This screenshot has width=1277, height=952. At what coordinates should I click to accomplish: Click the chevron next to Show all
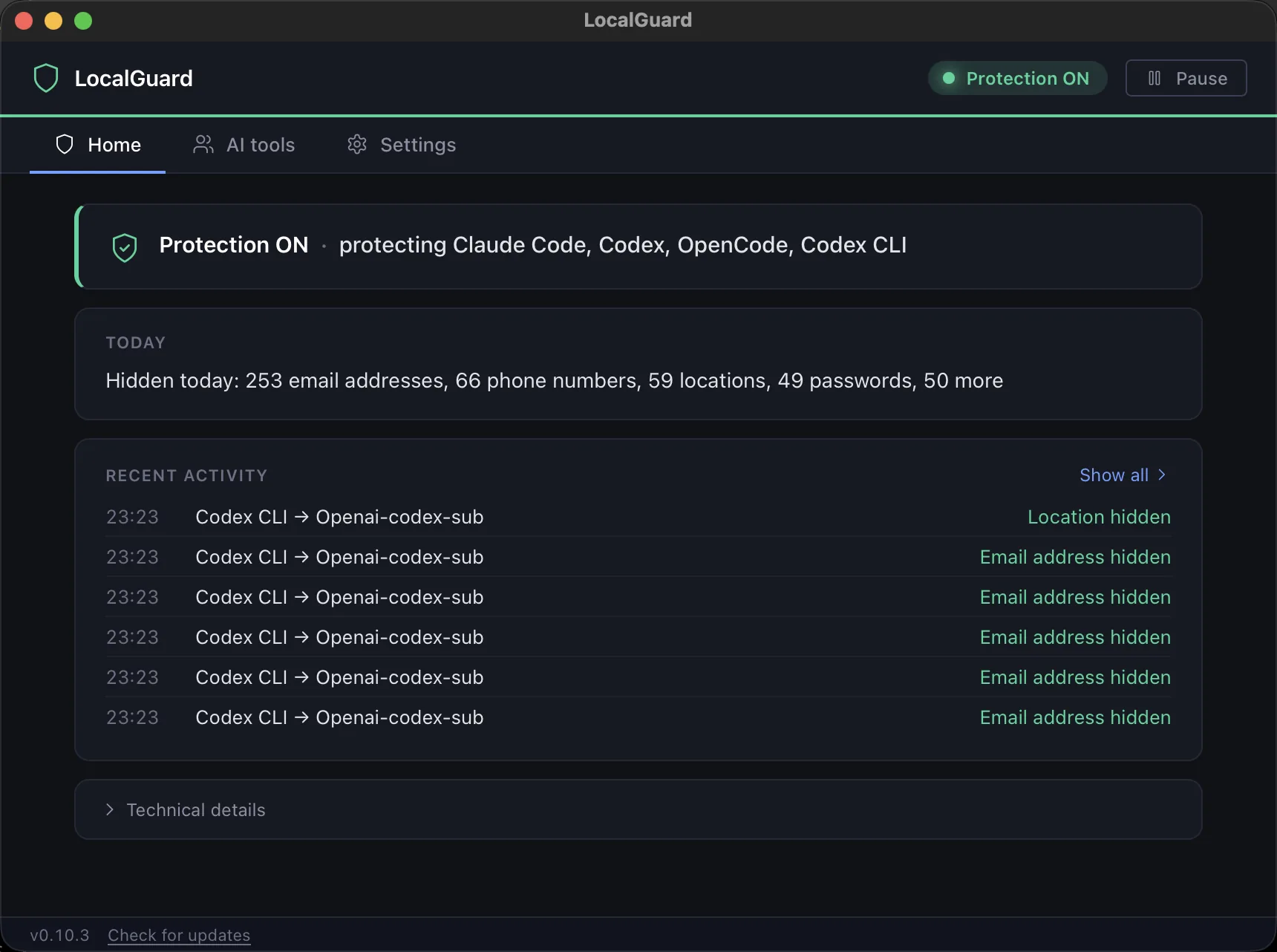pos(1162,475)
